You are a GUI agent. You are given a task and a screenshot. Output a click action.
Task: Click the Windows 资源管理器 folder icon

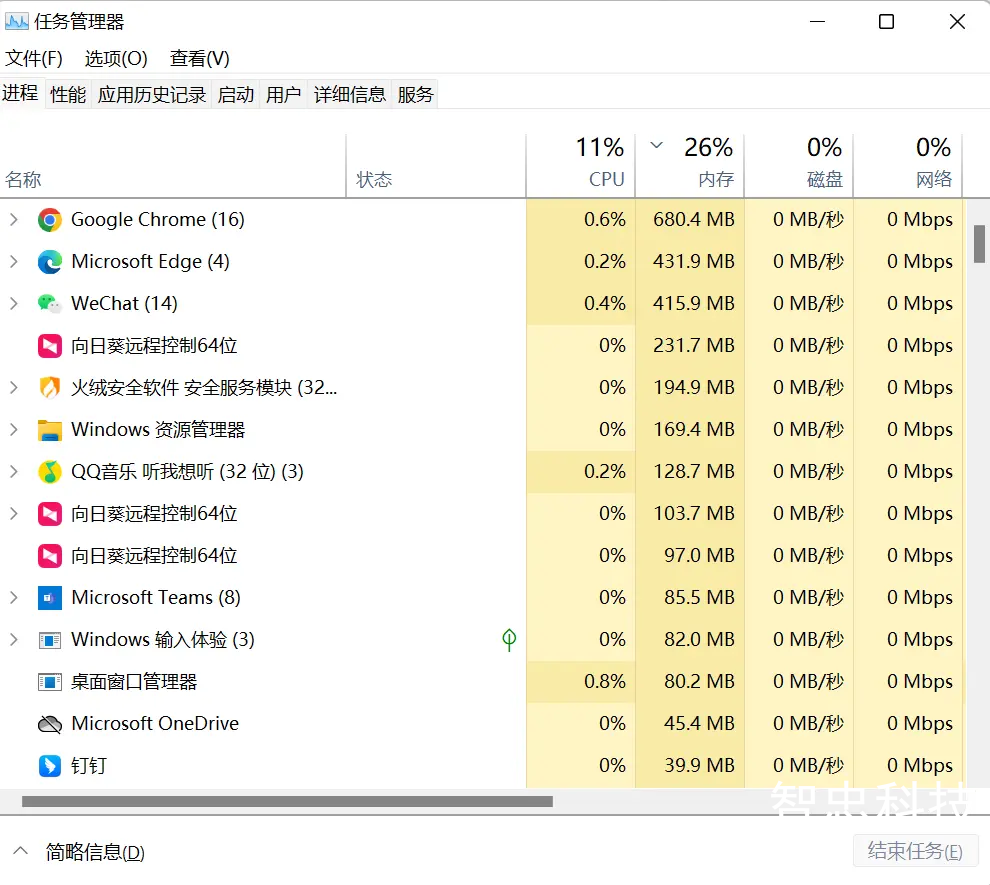point(50,430)
